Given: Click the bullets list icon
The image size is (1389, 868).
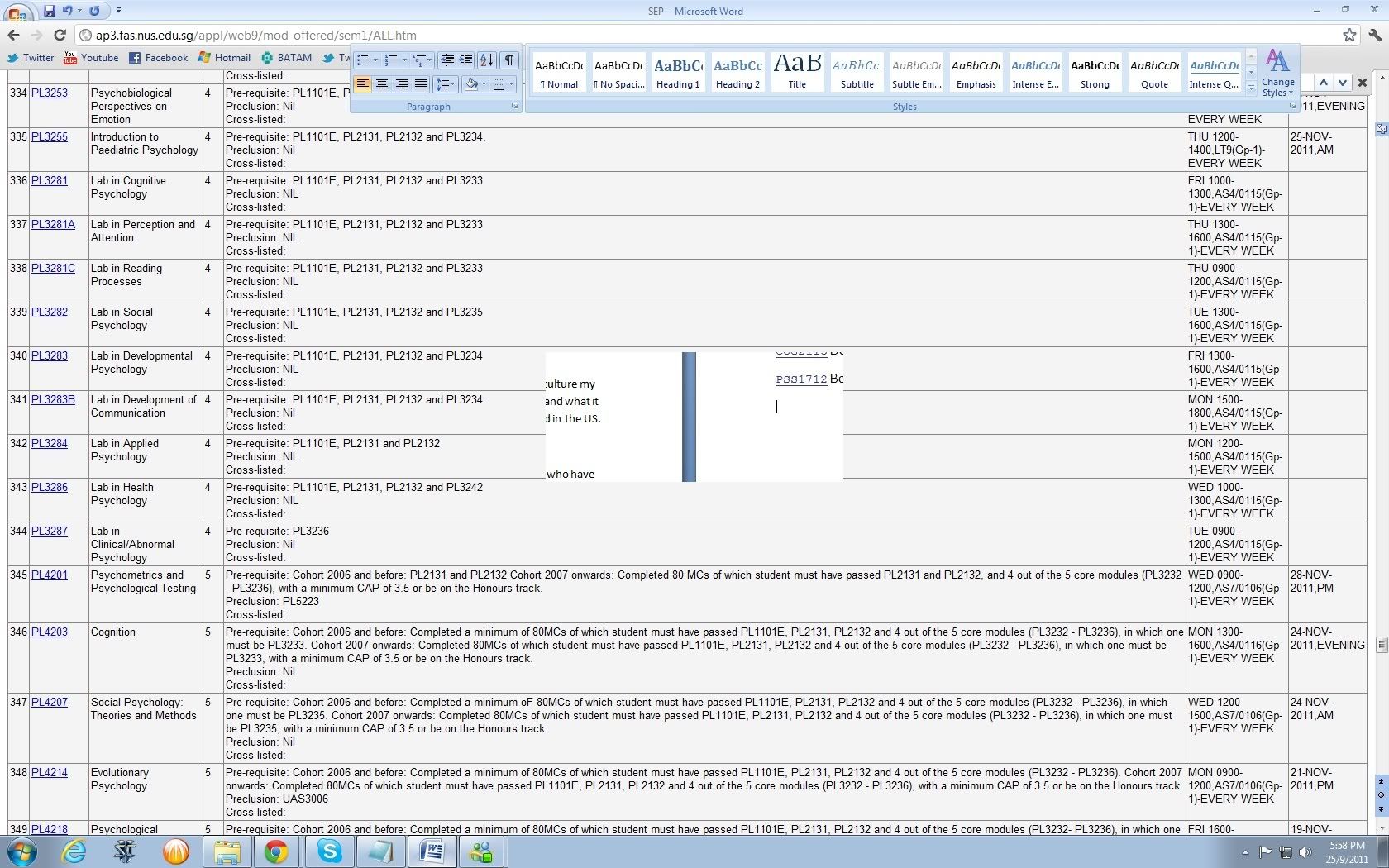Looking at the screenshot, I should 362,60.
